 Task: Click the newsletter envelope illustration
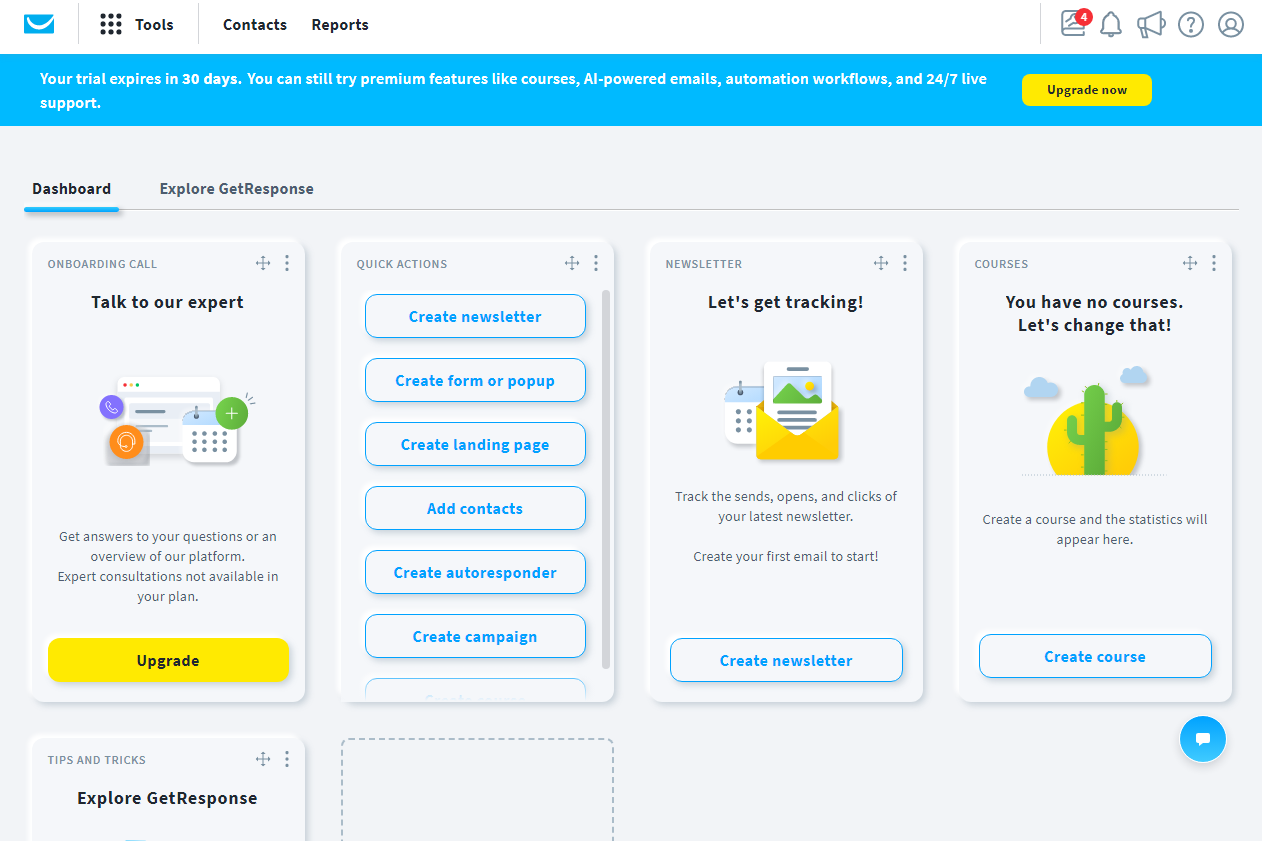(x=783, y=411)
